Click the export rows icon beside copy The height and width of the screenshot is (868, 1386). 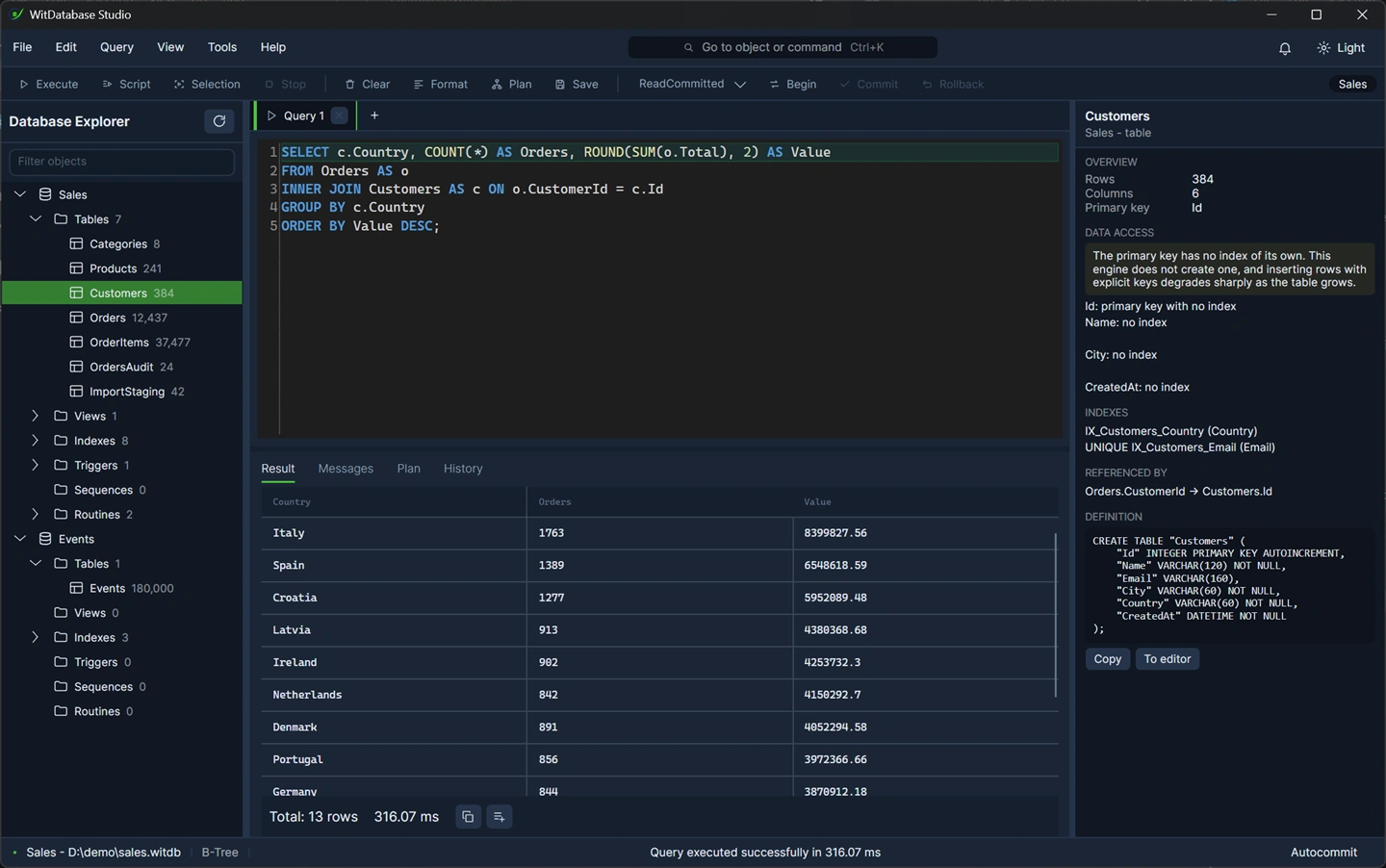499,817
